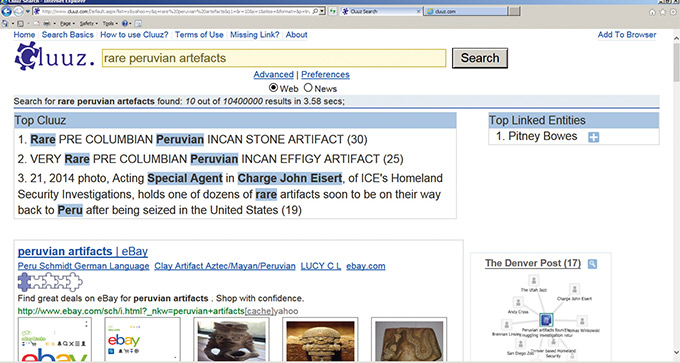Open the Preferences link
Screen dimensions: 680x363
tap(325, 75)
